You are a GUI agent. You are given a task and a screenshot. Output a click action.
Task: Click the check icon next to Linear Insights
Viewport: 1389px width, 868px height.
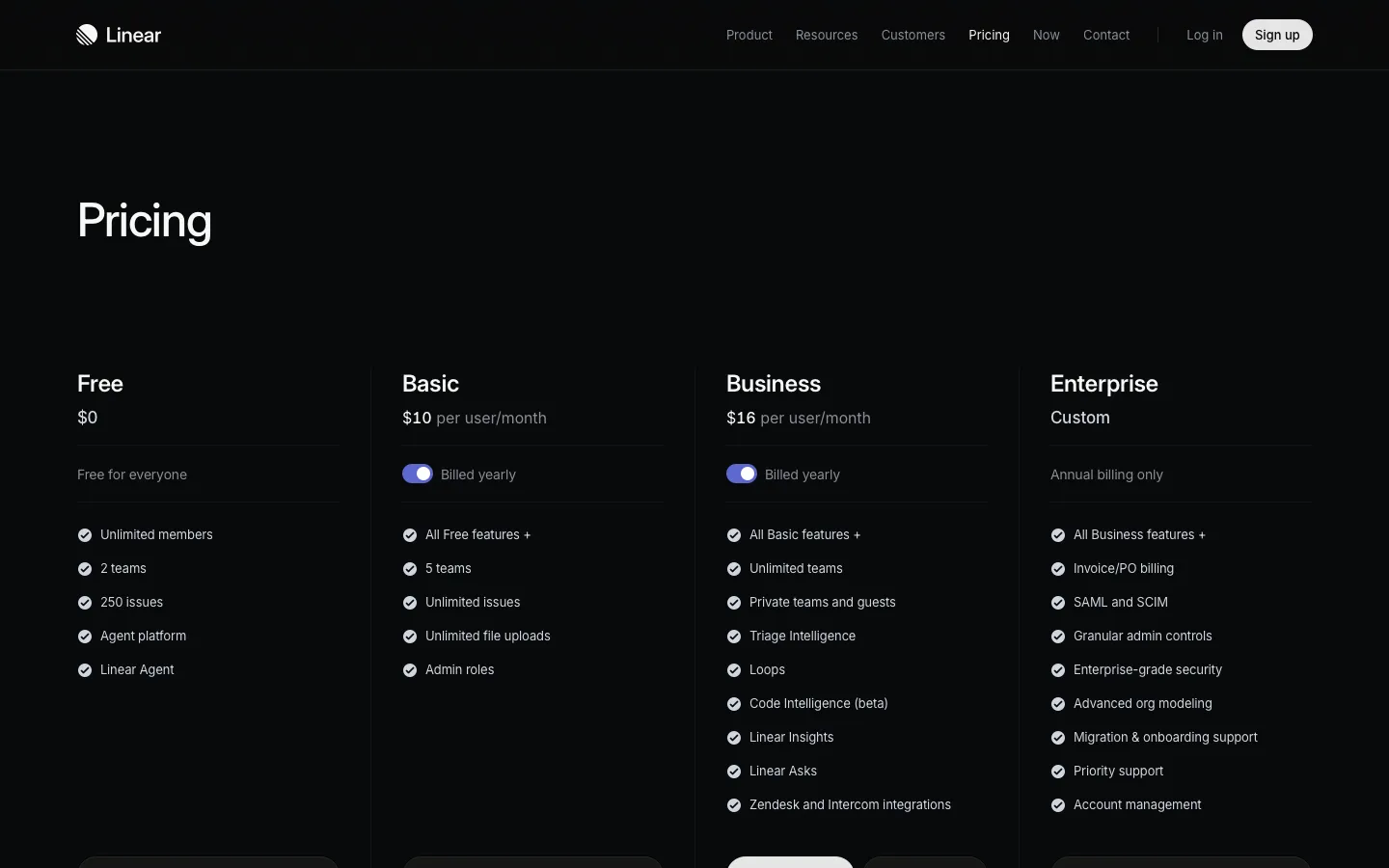point(734,738)
